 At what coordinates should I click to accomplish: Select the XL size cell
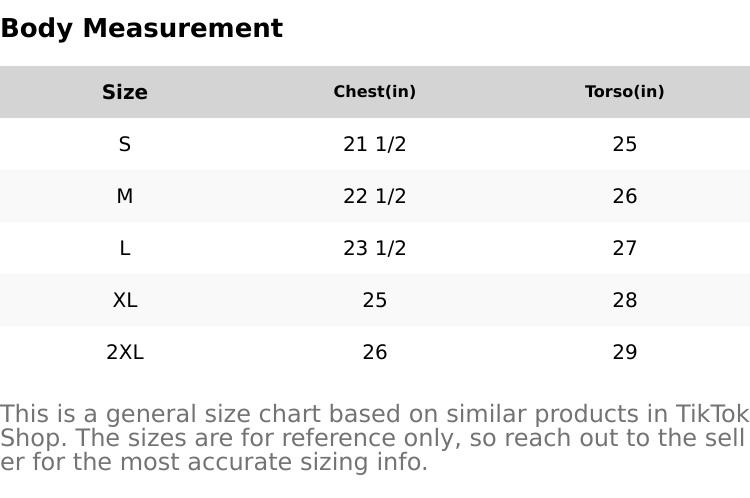125,300
